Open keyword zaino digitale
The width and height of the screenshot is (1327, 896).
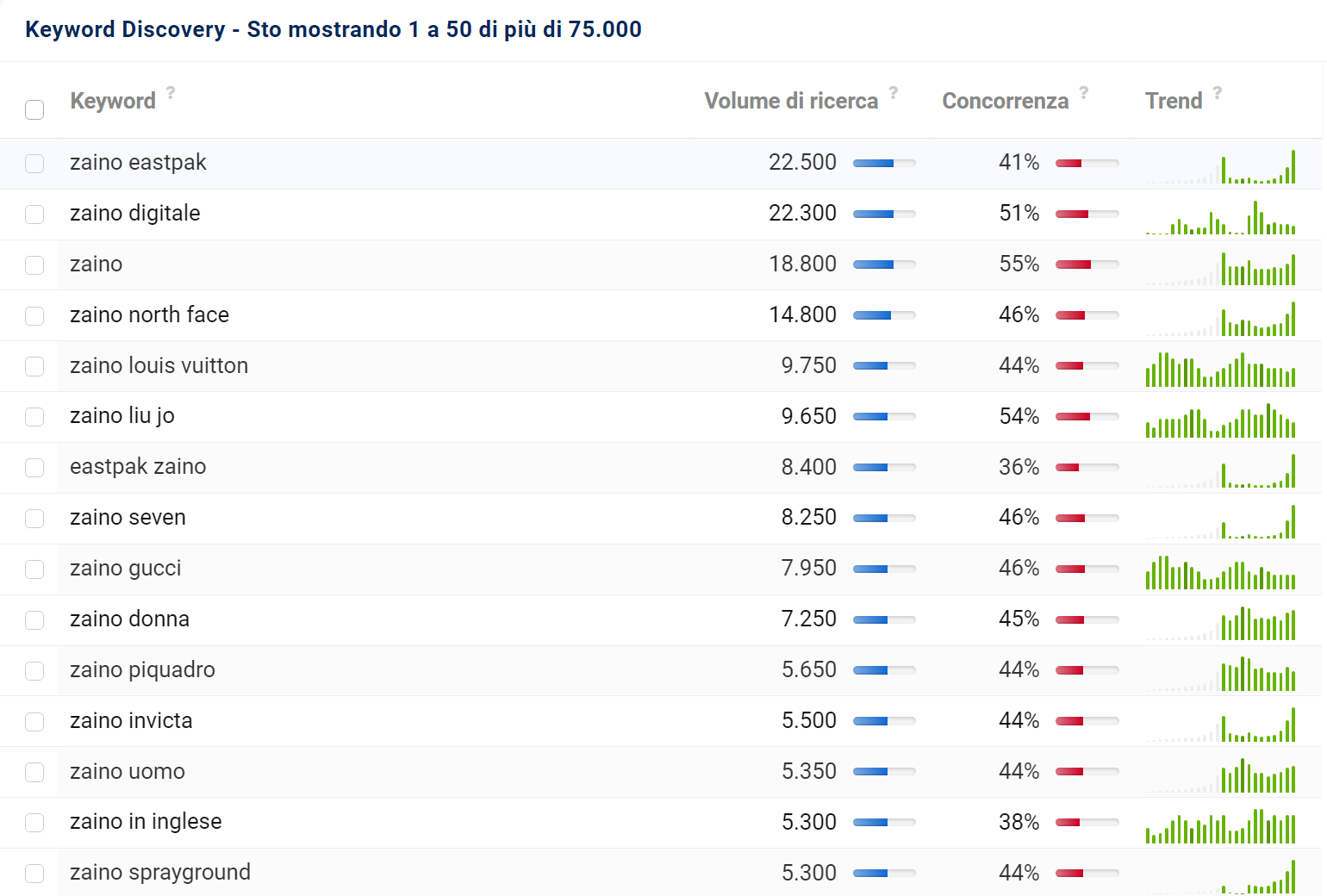tap(134, 214)
